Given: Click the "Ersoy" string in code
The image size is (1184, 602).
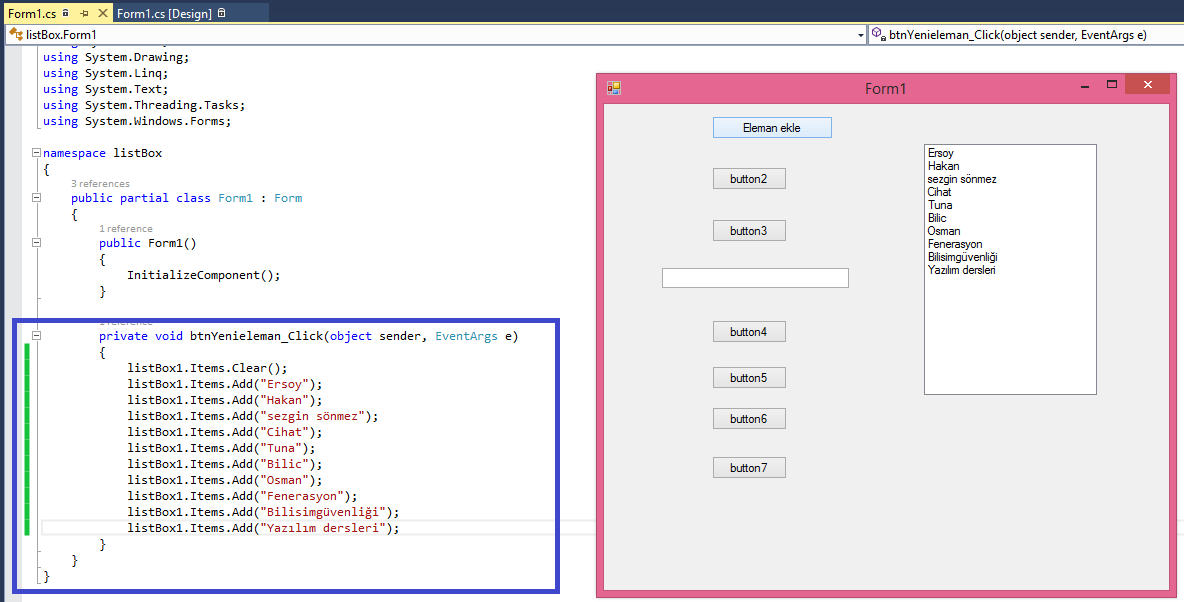Looking at the screenshot, I should click(x=285, y=384).
